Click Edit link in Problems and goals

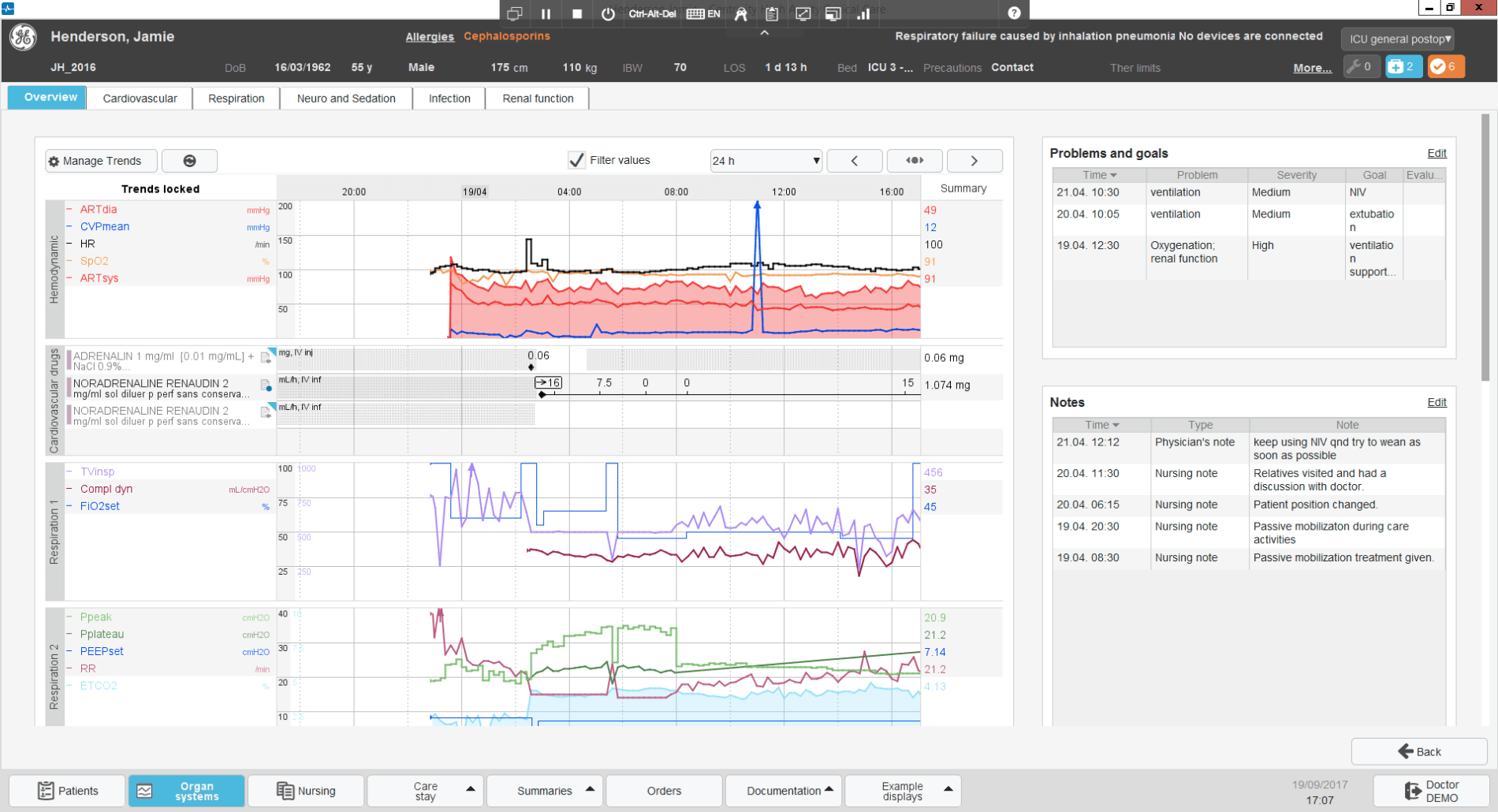[x=1437, y=153]
